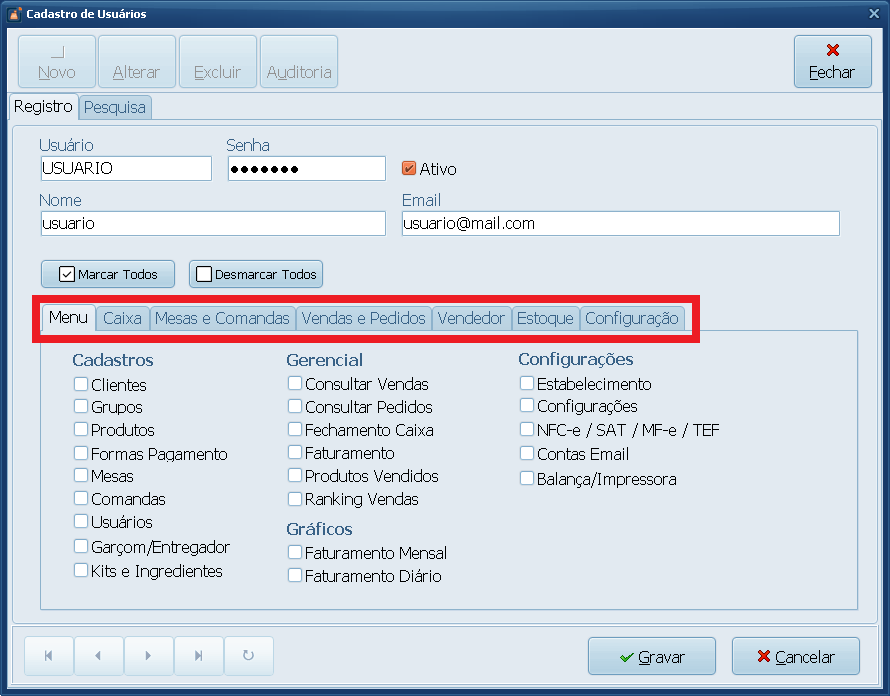
Task: Click the Novo toolbar button
Action: 57,62
